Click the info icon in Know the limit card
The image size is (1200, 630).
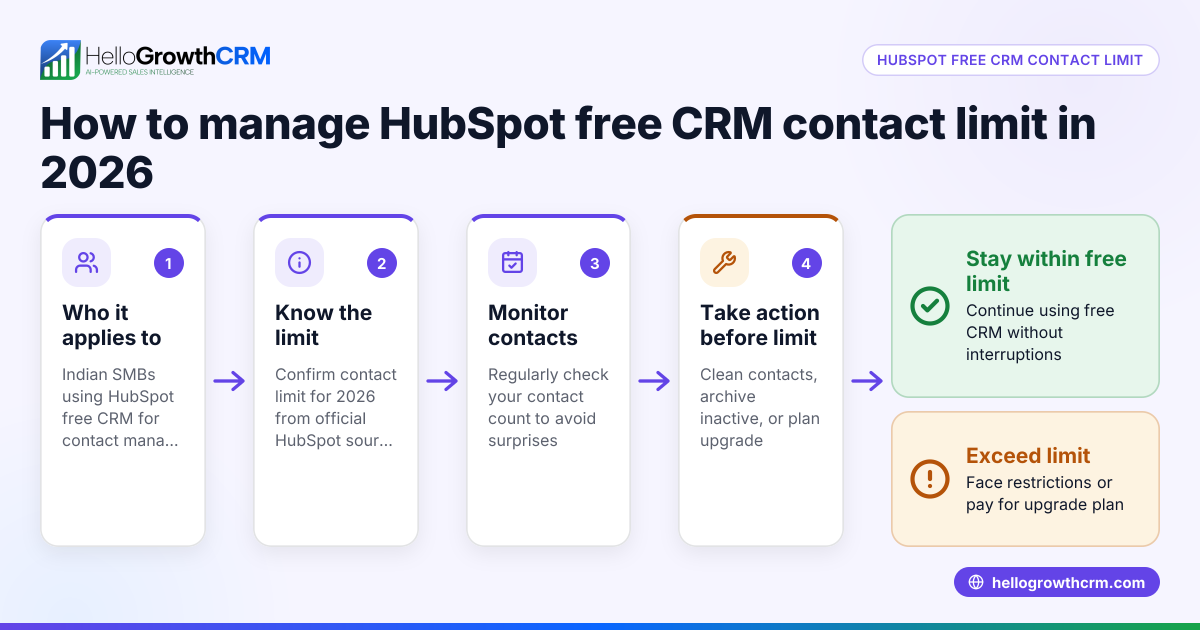(299, 263)
